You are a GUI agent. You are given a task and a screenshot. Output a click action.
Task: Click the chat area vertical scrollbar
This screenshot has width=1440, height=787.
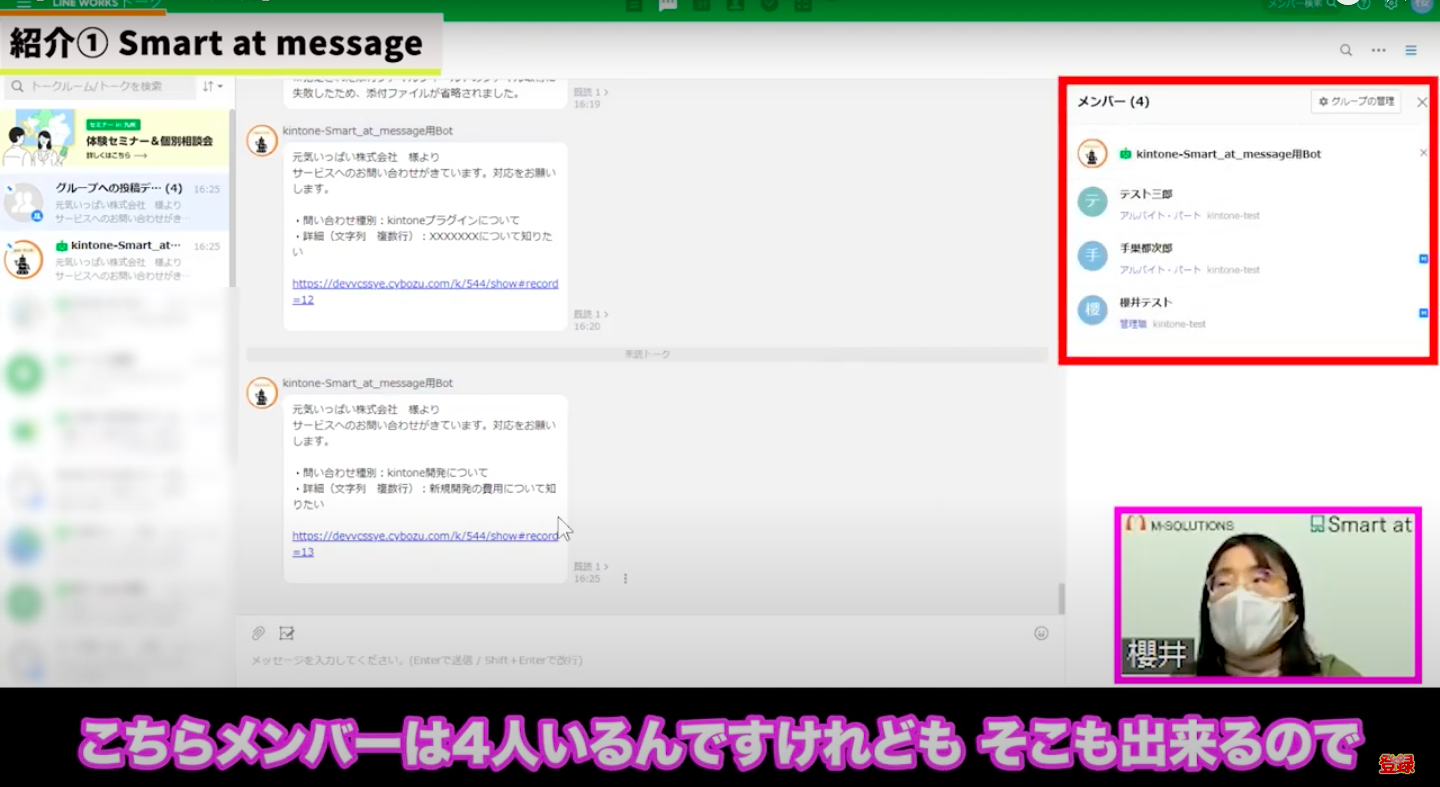point(1061,598)
